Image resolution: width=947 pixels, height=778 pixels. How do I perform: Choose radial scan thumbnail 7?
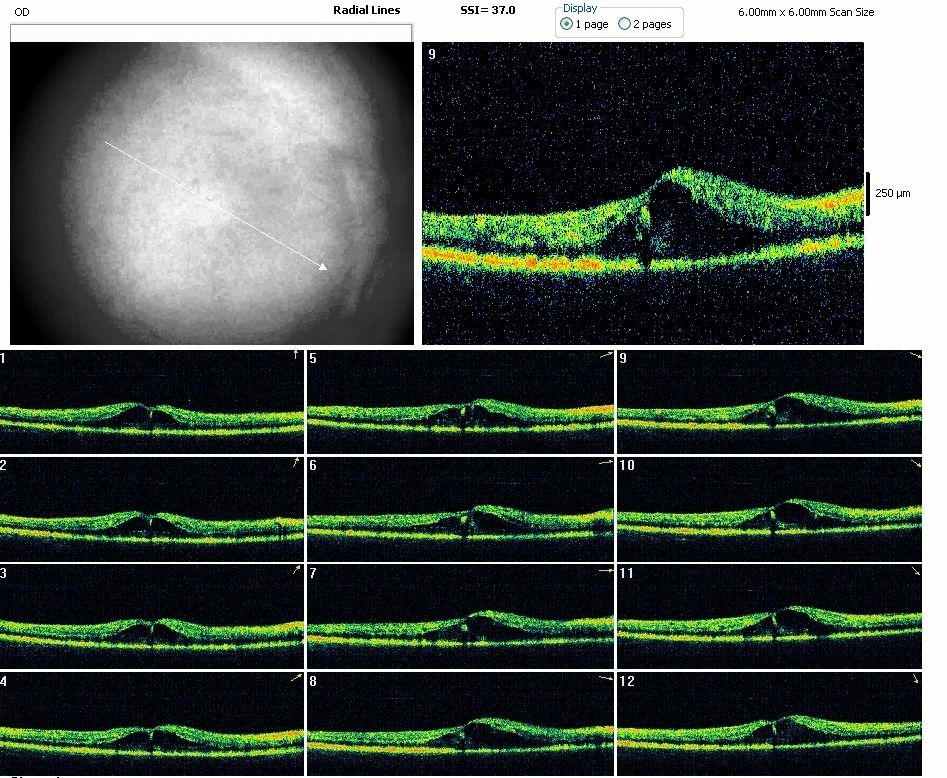[x=460, y=616]
